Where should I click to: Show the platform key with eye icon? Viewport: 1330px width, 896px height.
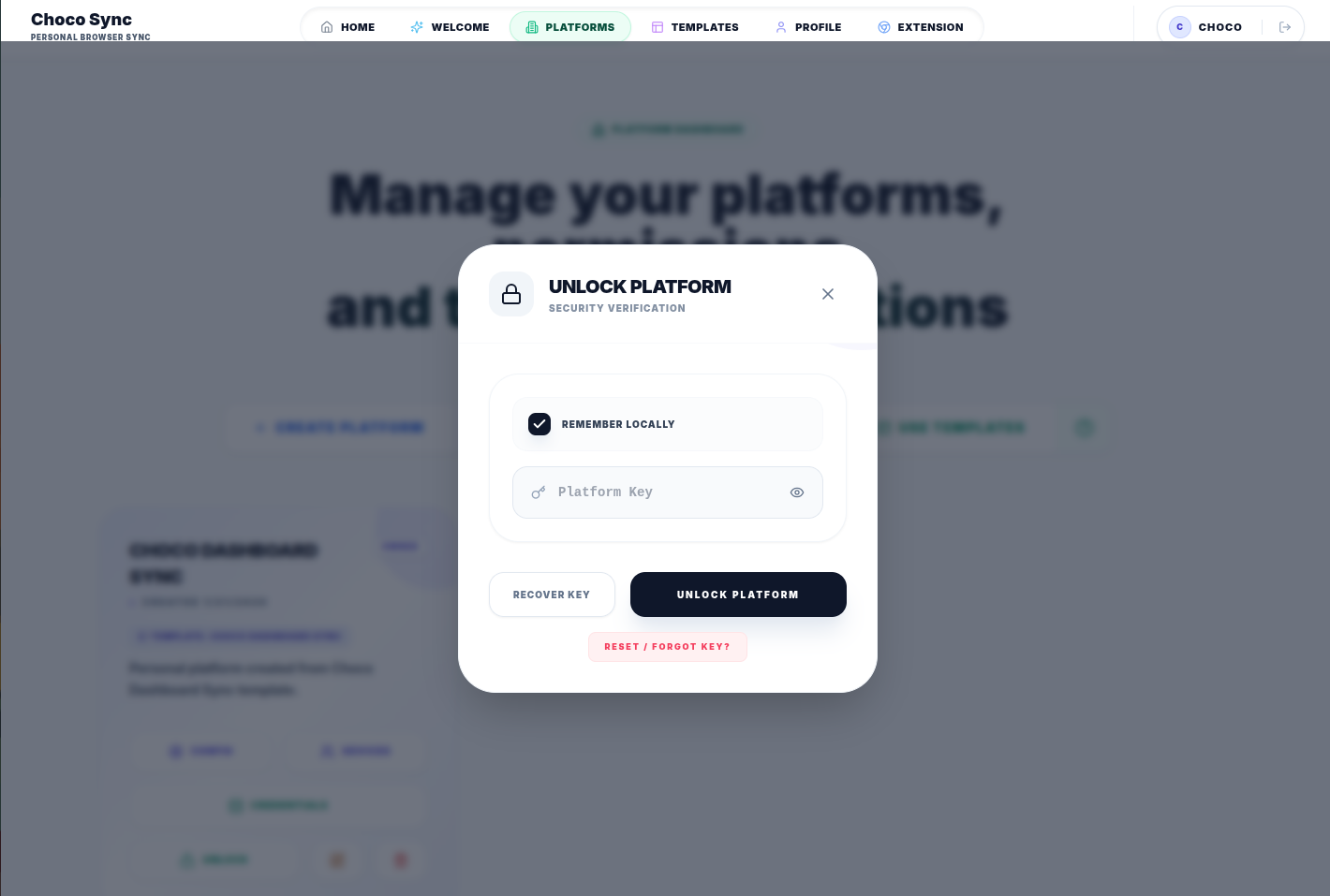click(797, 492)
